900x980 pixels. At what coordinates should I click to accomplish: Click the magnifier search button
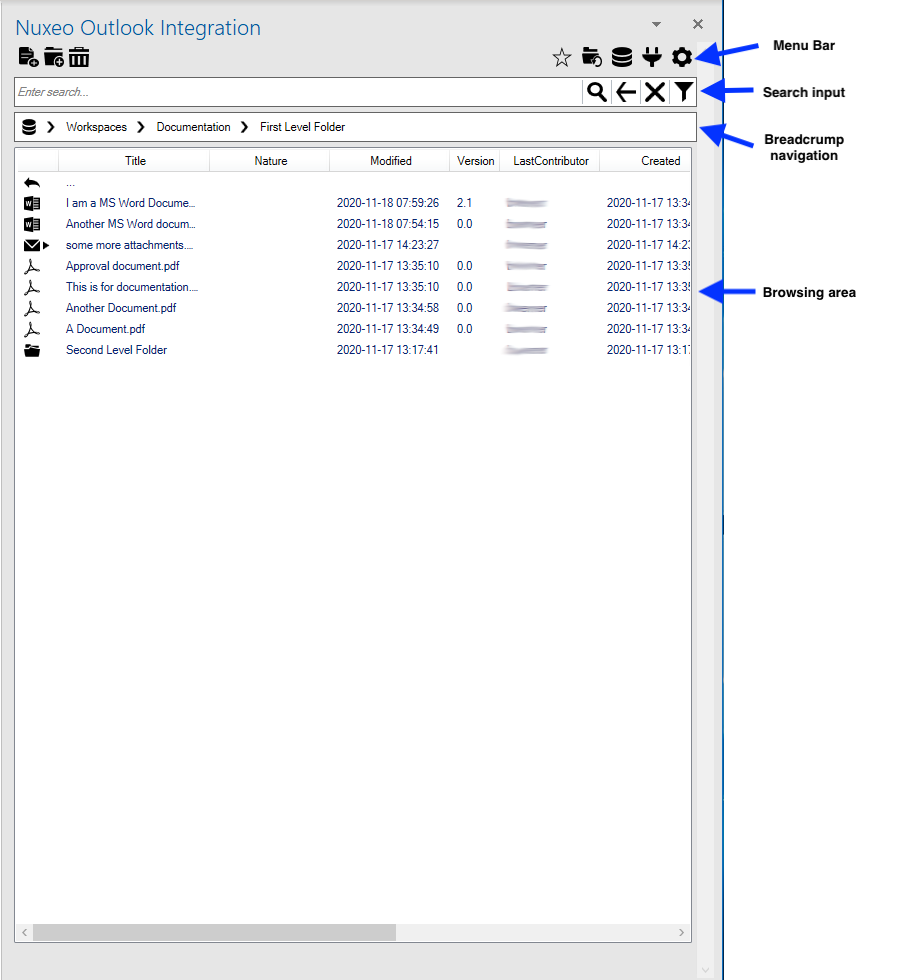point(597,92)
